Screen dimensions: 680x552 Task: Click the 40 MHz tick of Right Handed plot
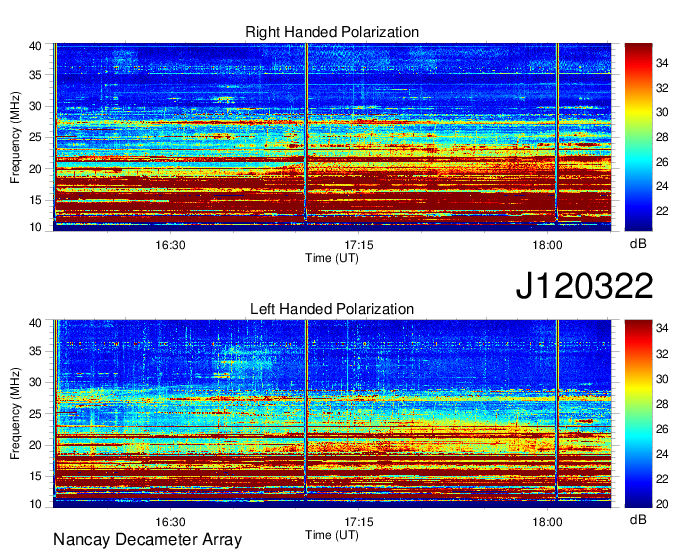36,46
